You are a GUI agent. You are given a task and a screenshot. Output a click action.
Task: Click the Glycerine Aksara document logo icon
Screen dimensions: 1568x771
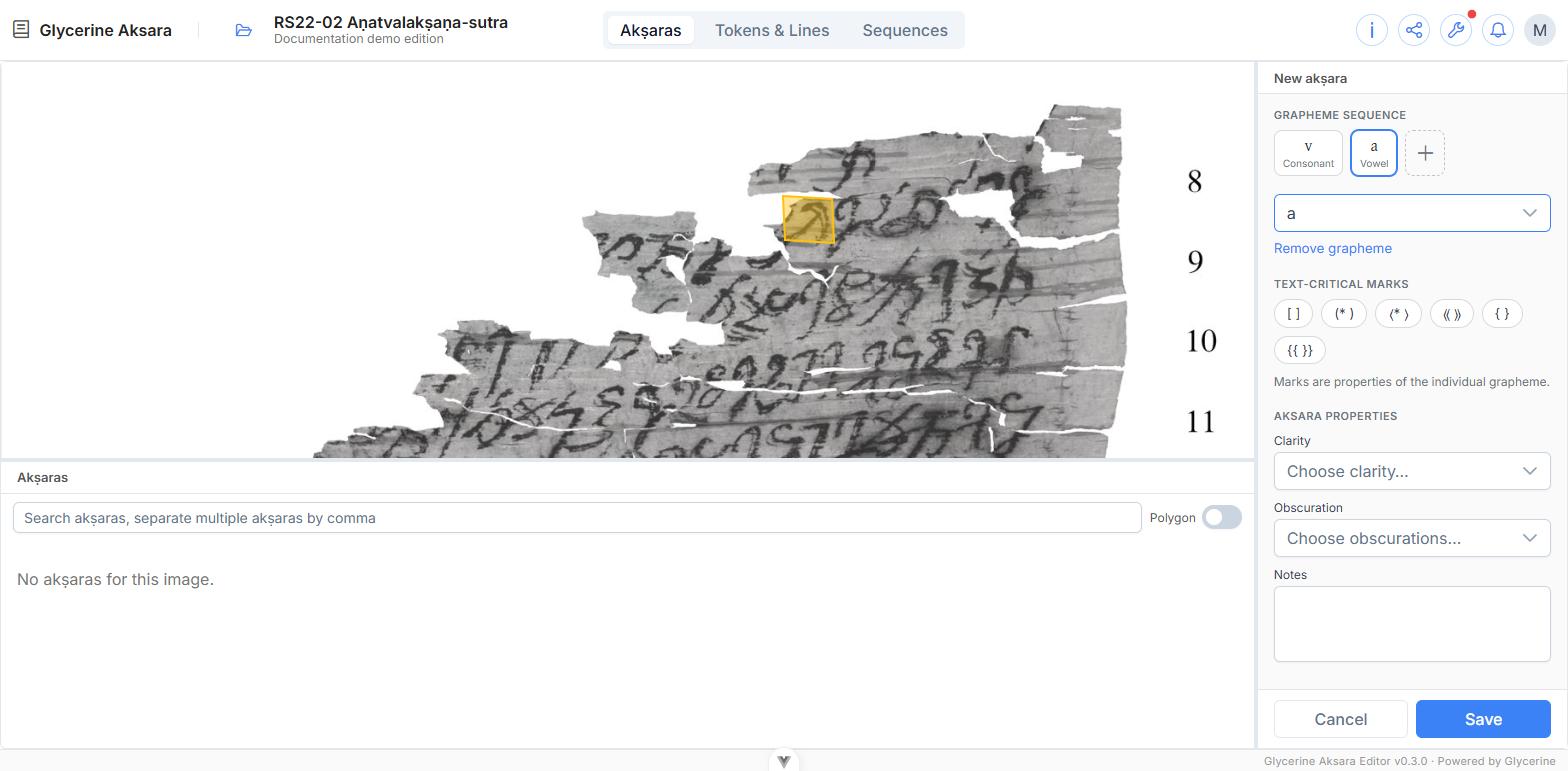[21, 30]
